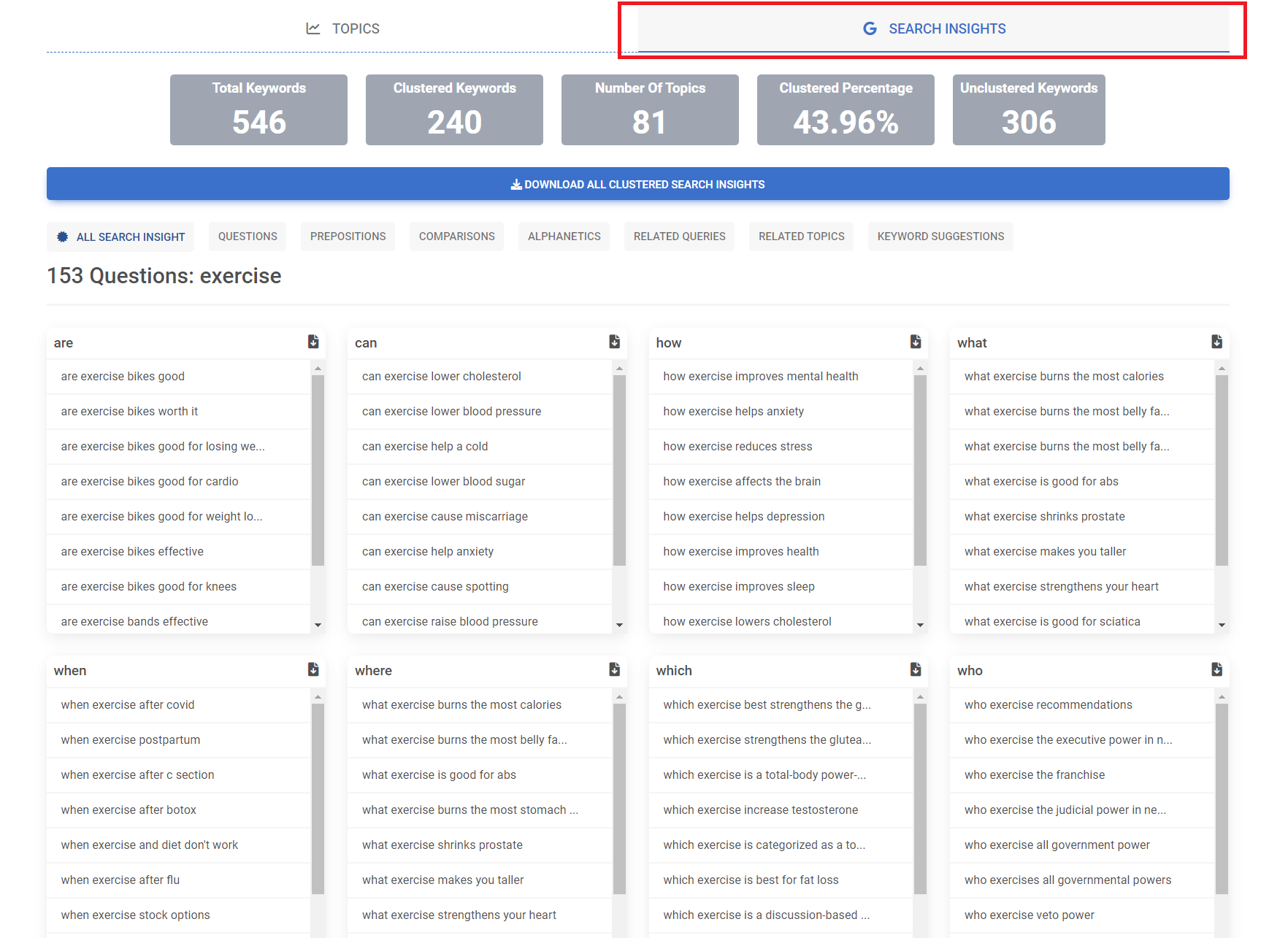The width and height of the screenshot is (1288, 938).
Task: Click the 'what' list scrollbar down arrow
Action: click(x=1222, y=625)
